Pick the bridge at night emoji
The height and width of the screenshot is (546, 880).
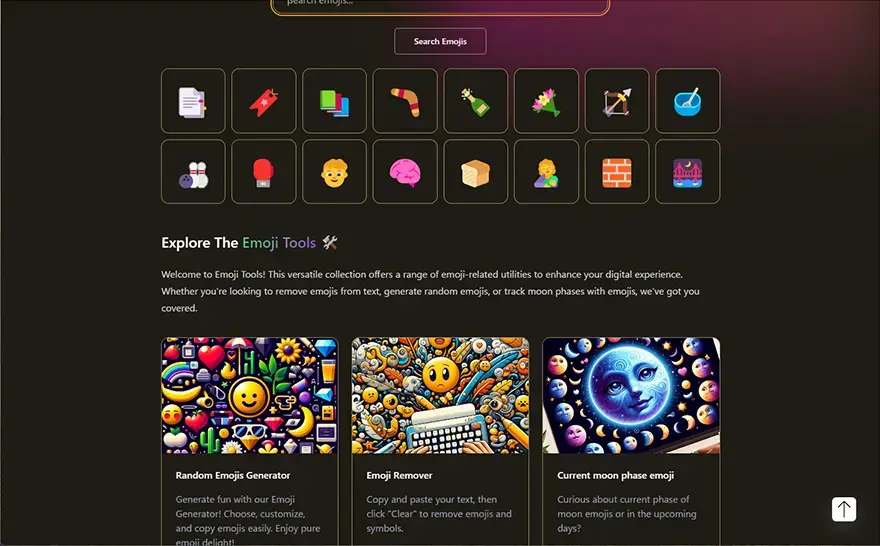pyautogui.click(x=688, y=172)
